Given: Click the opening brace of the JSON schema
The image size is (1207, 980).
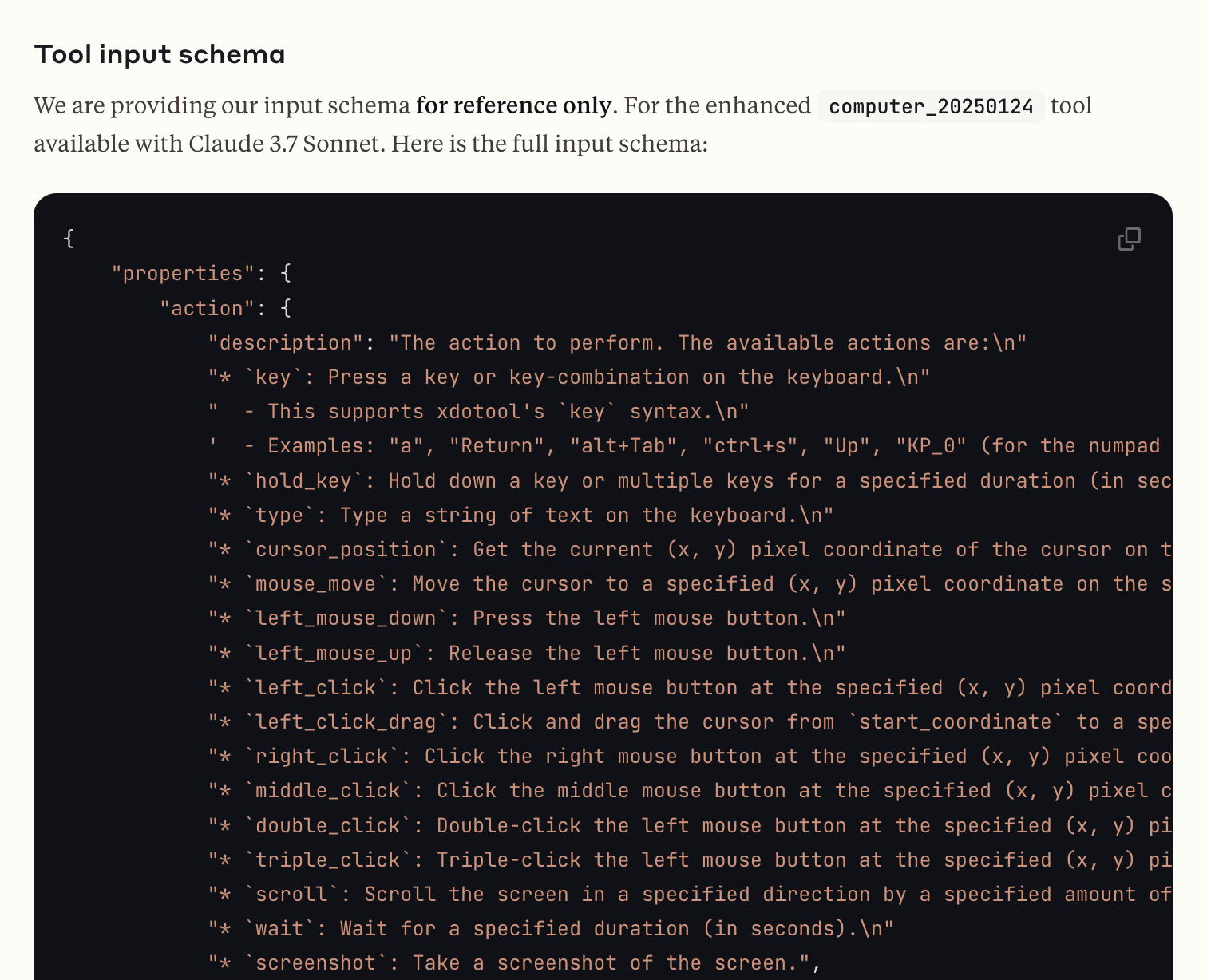Looking at the screenshot, I should click(x=69, y=239).
